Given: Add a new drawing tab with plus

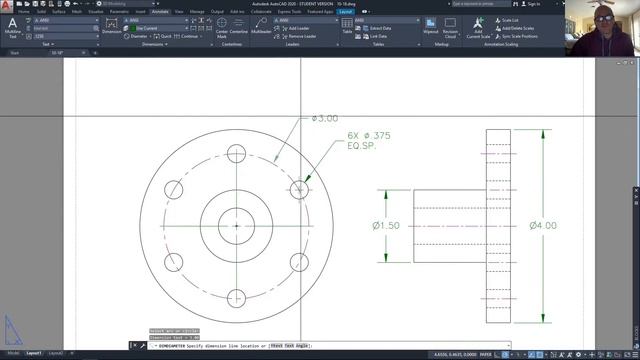Looking at the screenshot, I should pos(95,53).
